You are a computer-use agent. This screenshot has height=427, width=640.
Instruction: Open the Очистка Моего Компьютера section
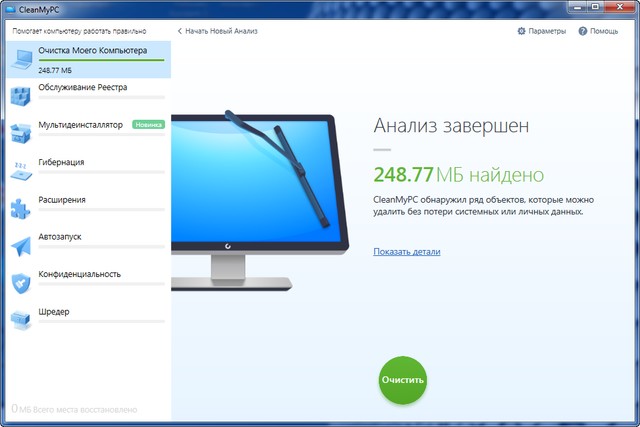tap(89, 59)
